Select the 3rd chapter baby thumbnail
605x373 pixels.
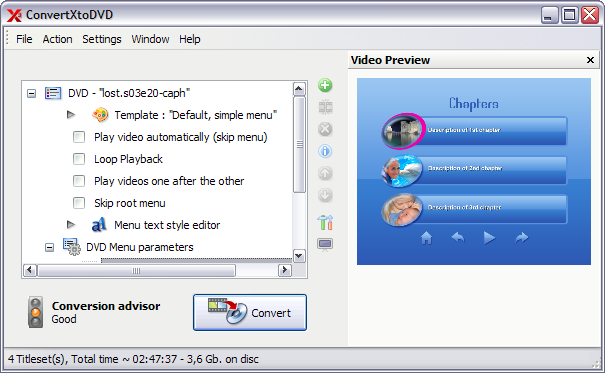pos(402,209)
